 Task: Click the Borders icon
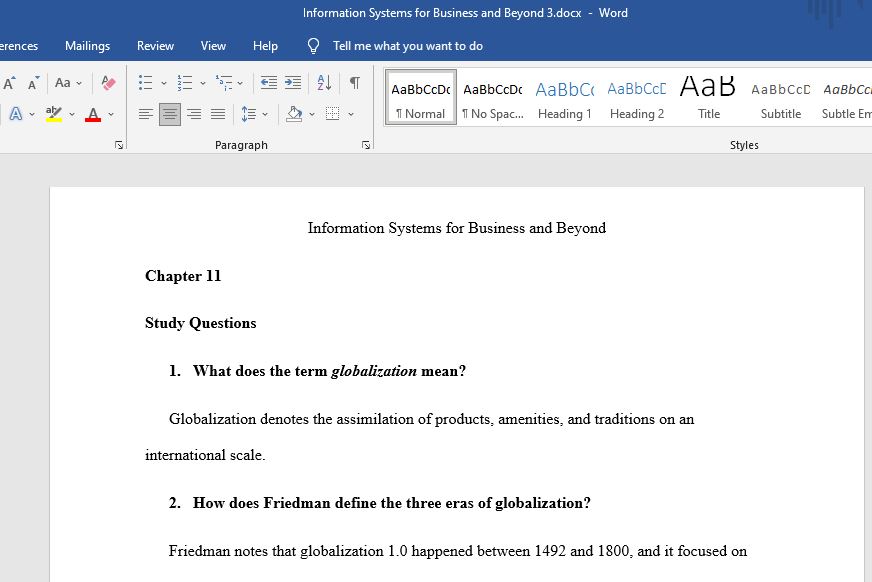point(333,114)
